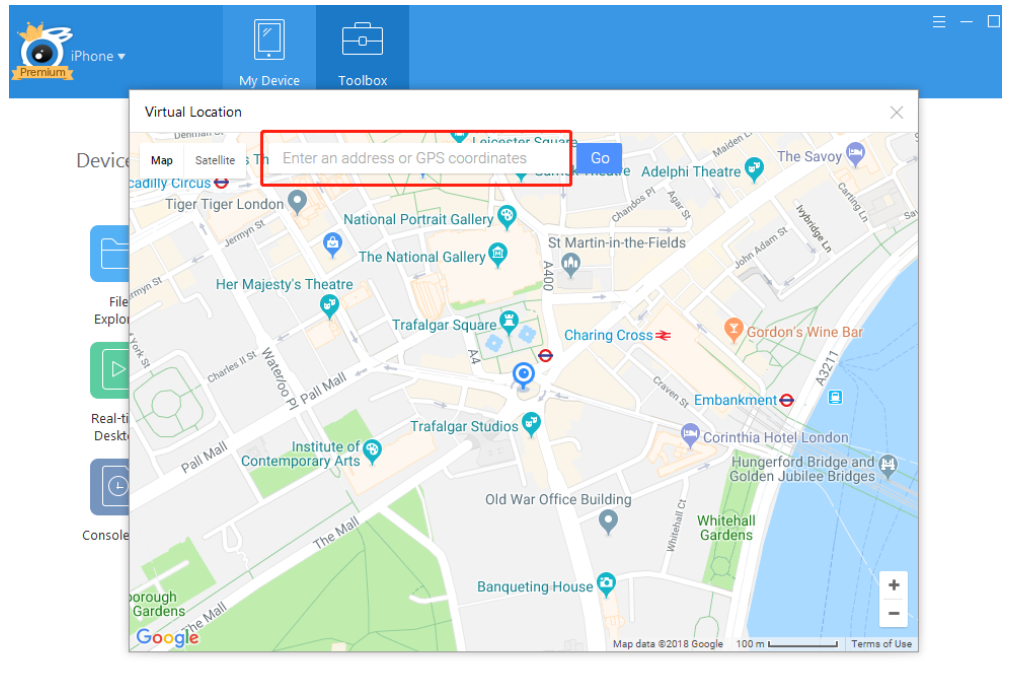
Task: Click The National Gallery museum marker
Action: click(x=497, y=255)
